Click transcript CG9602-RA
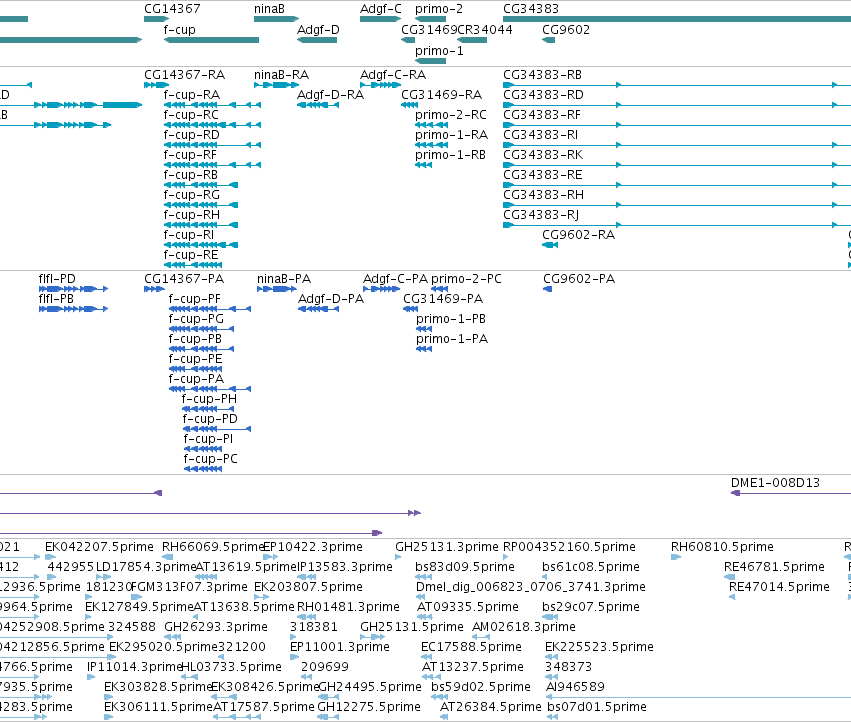The height and width of the screenshot is (722, 851). click(579, 235)
